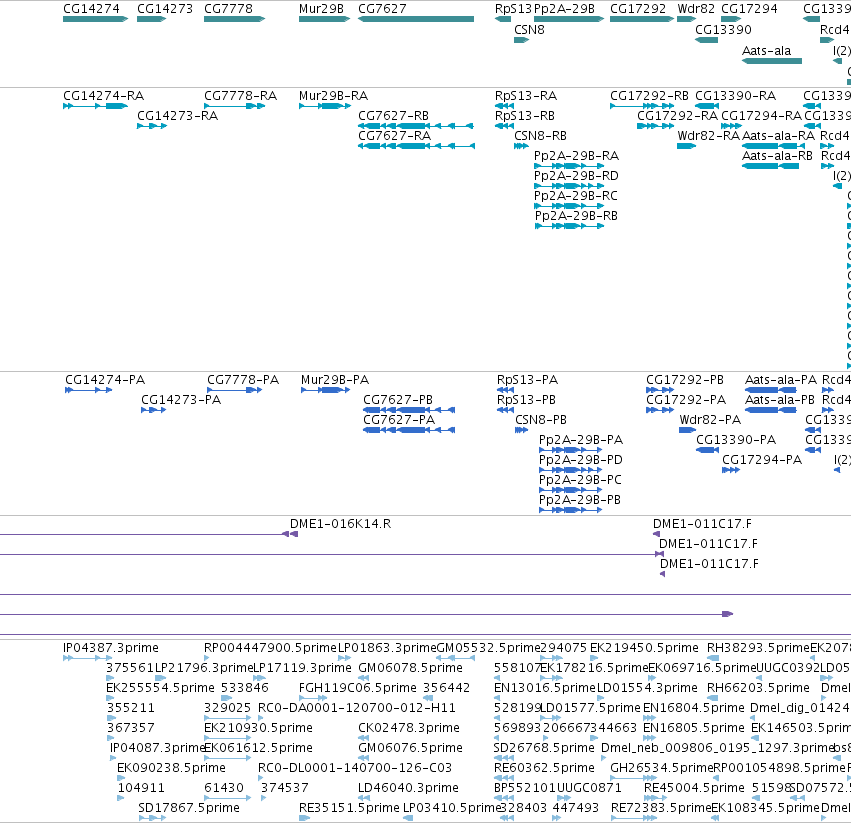Select the RpS13 gene glyph
Screen dimensions: 851x823
(503, 19)
